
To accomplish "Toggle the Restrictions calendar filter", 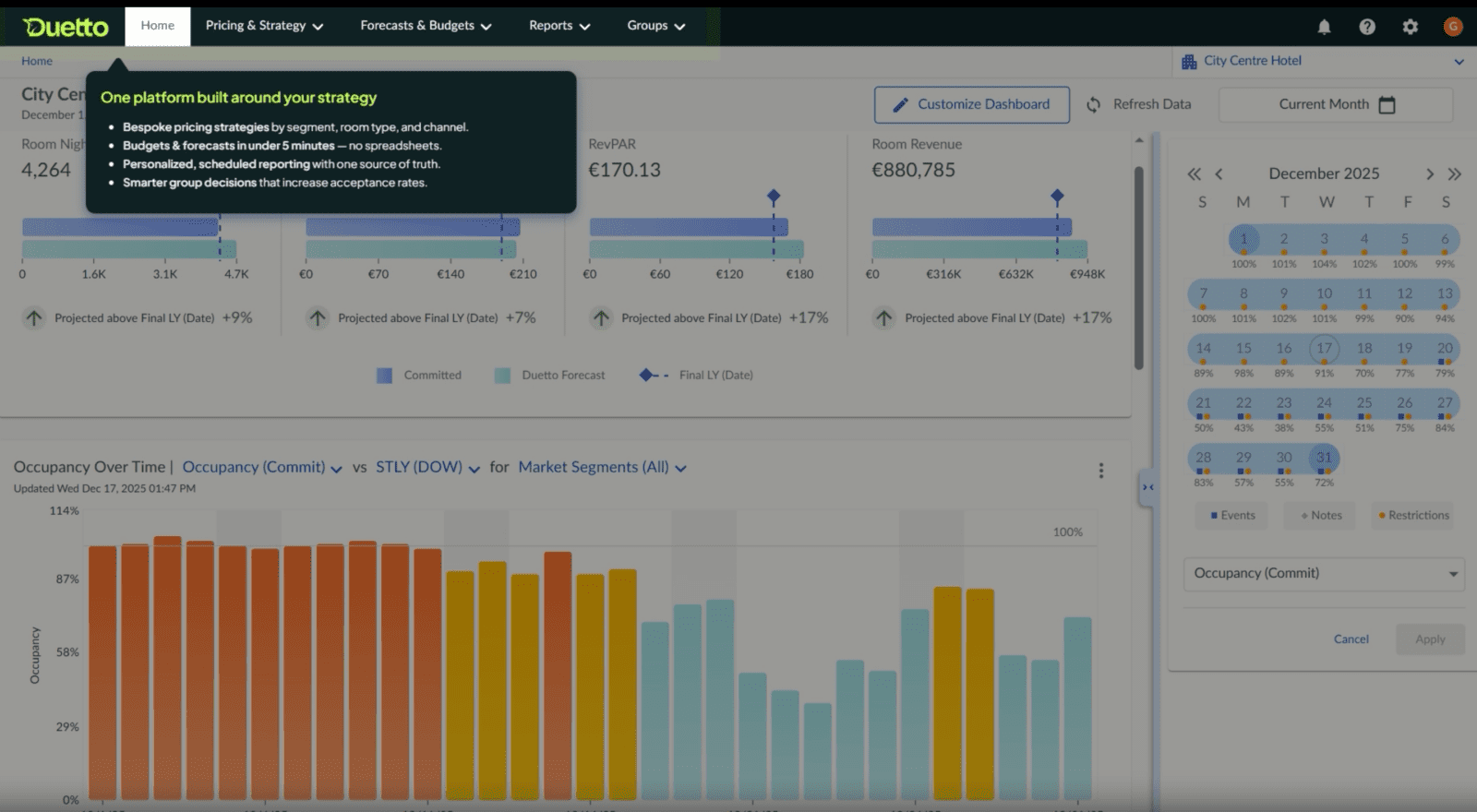I will (1413, 516).
